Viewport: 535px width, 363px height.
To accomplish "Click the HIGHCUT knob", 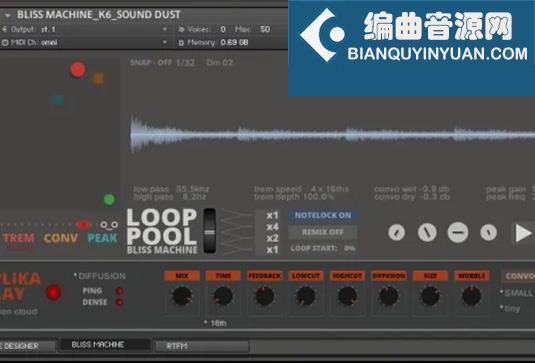I will (347, 296).
